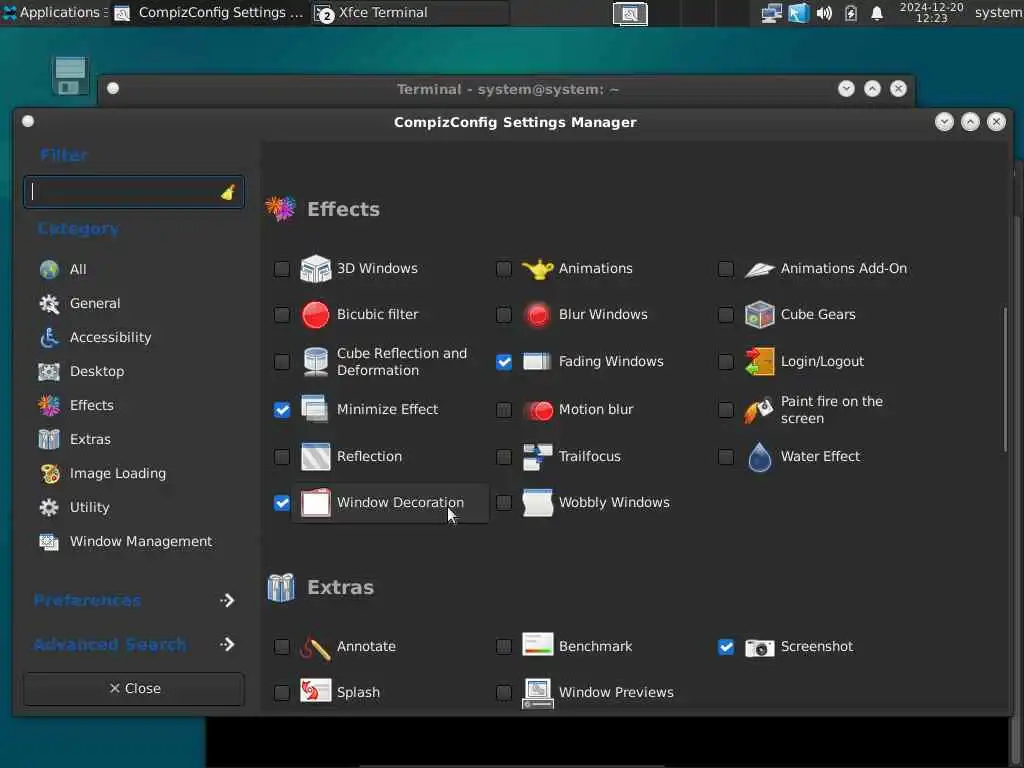Enable the 3D Windows checkbox

tap(281, 268)
